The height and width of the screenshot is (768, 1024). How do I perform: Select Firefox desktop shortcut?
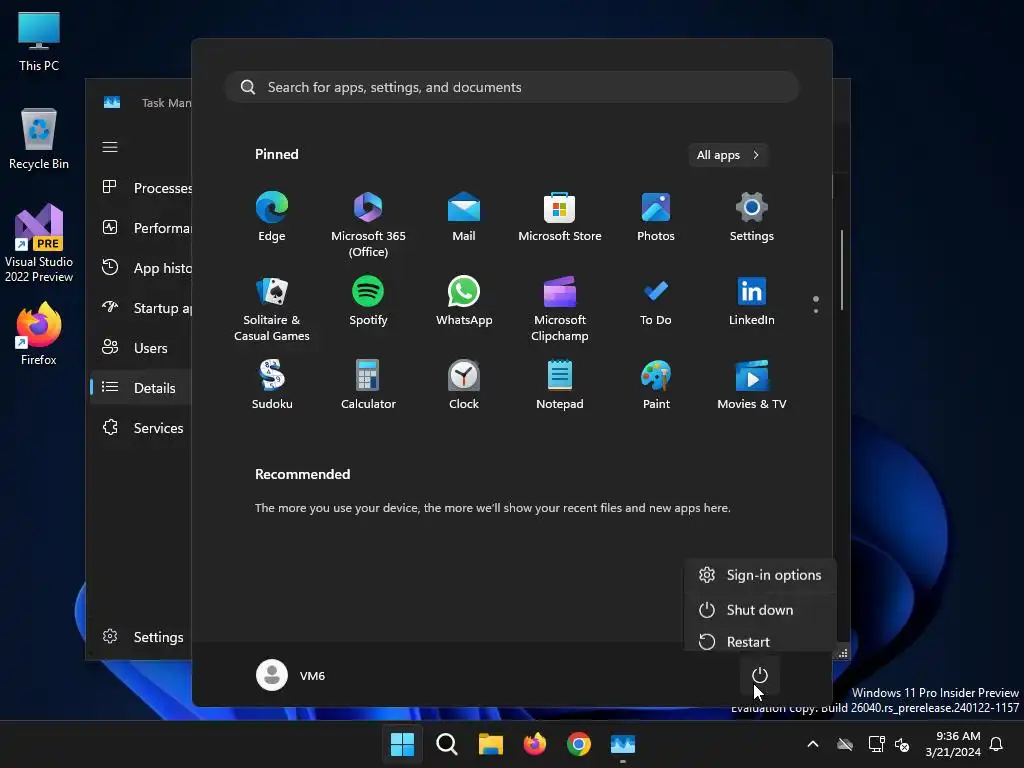point(39,334)
